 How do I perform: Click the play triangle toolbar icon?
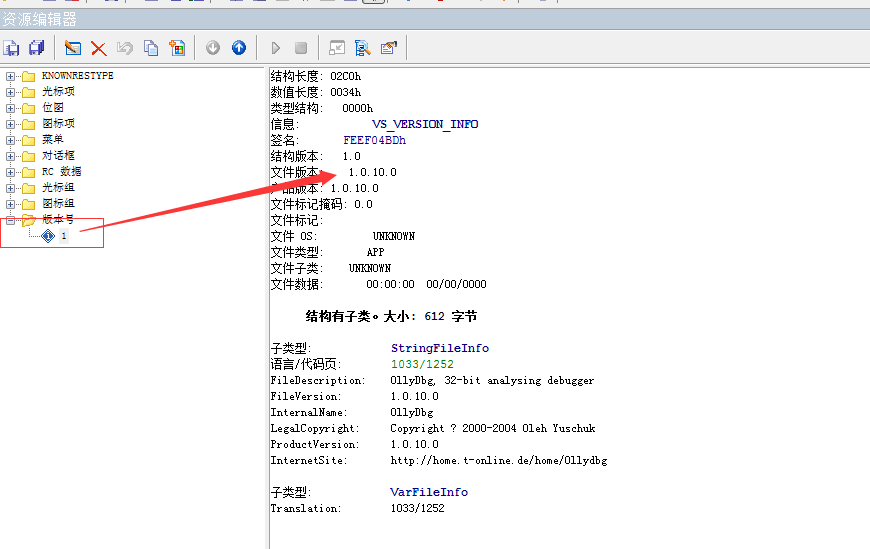point(275,48)
